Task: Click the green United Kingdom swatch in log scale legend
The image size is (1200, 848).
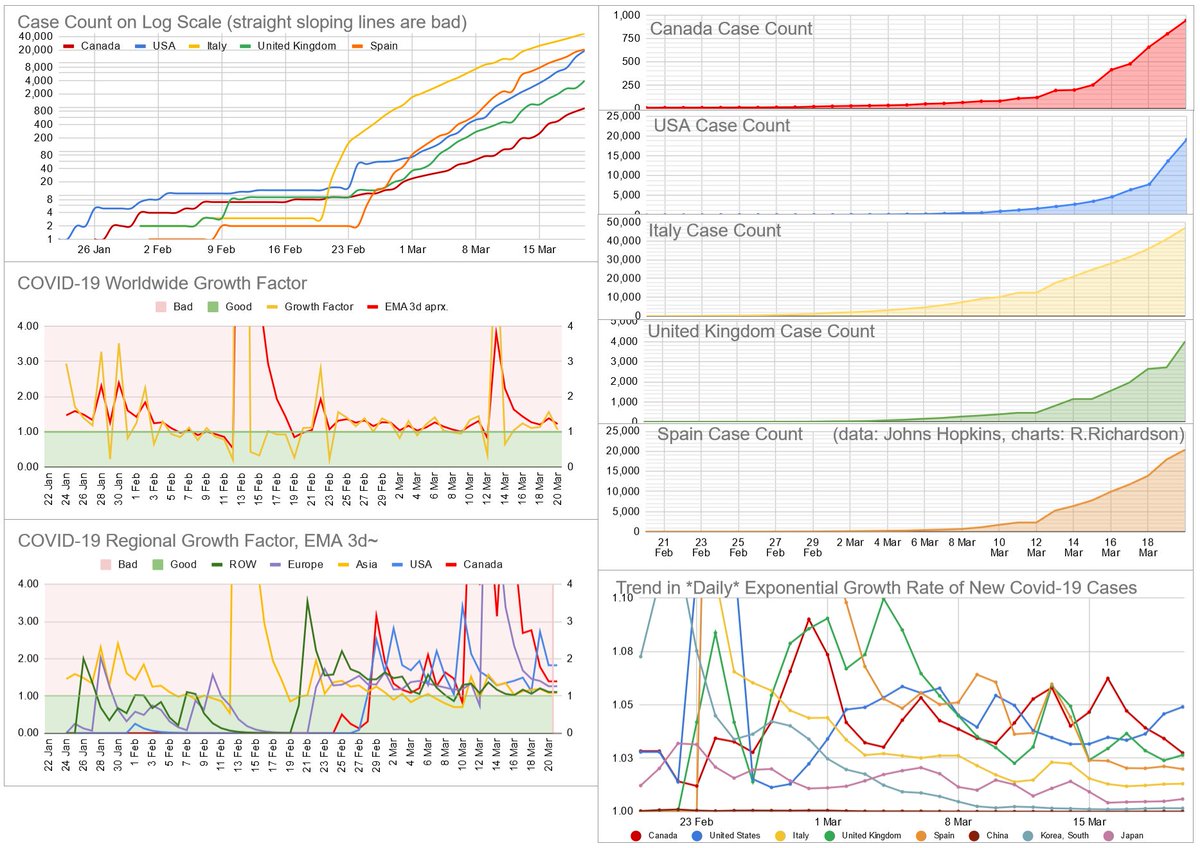Action: 243,46
